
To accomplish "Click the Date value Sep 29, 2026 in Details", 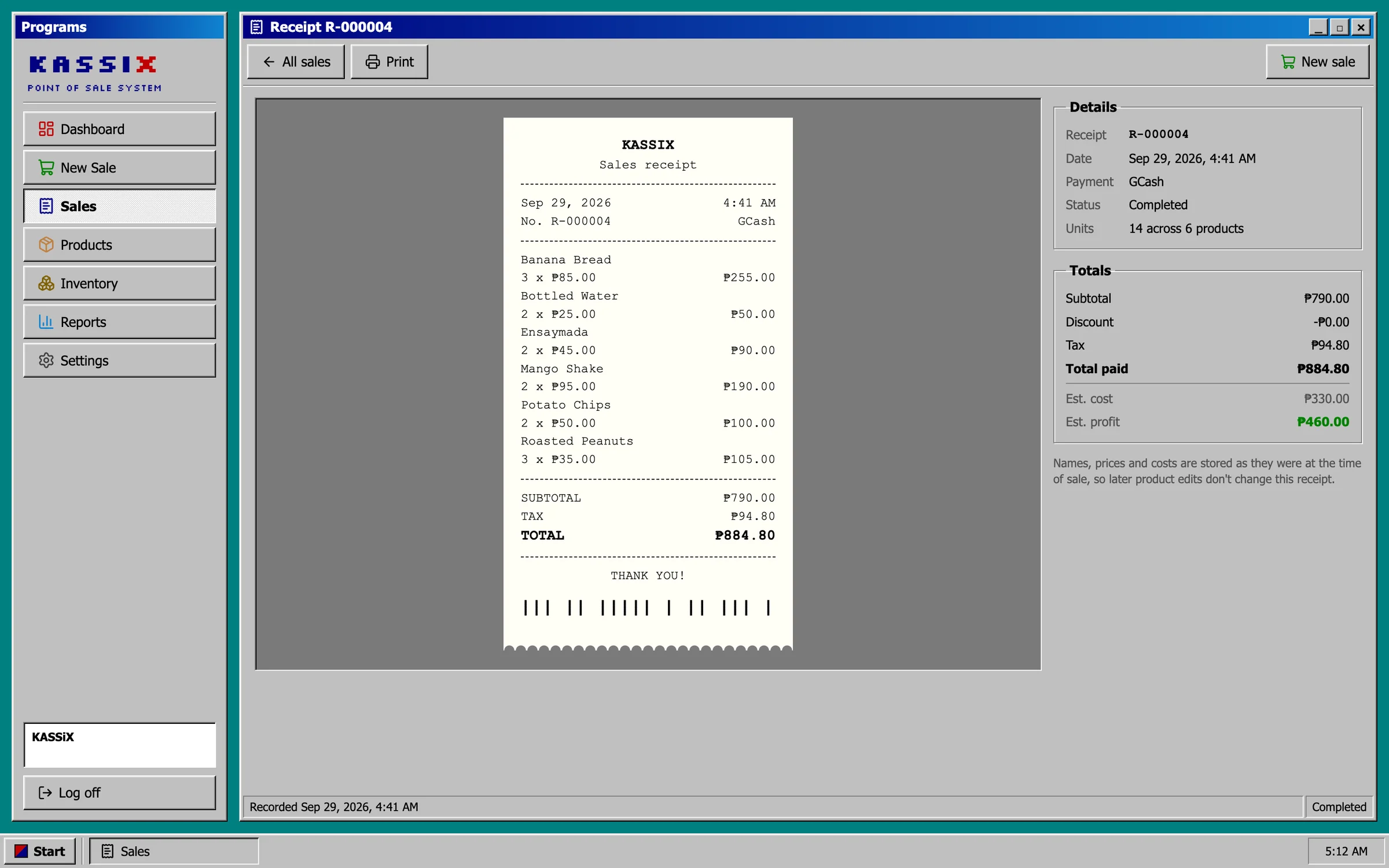I will click(x=1192, y=158).
